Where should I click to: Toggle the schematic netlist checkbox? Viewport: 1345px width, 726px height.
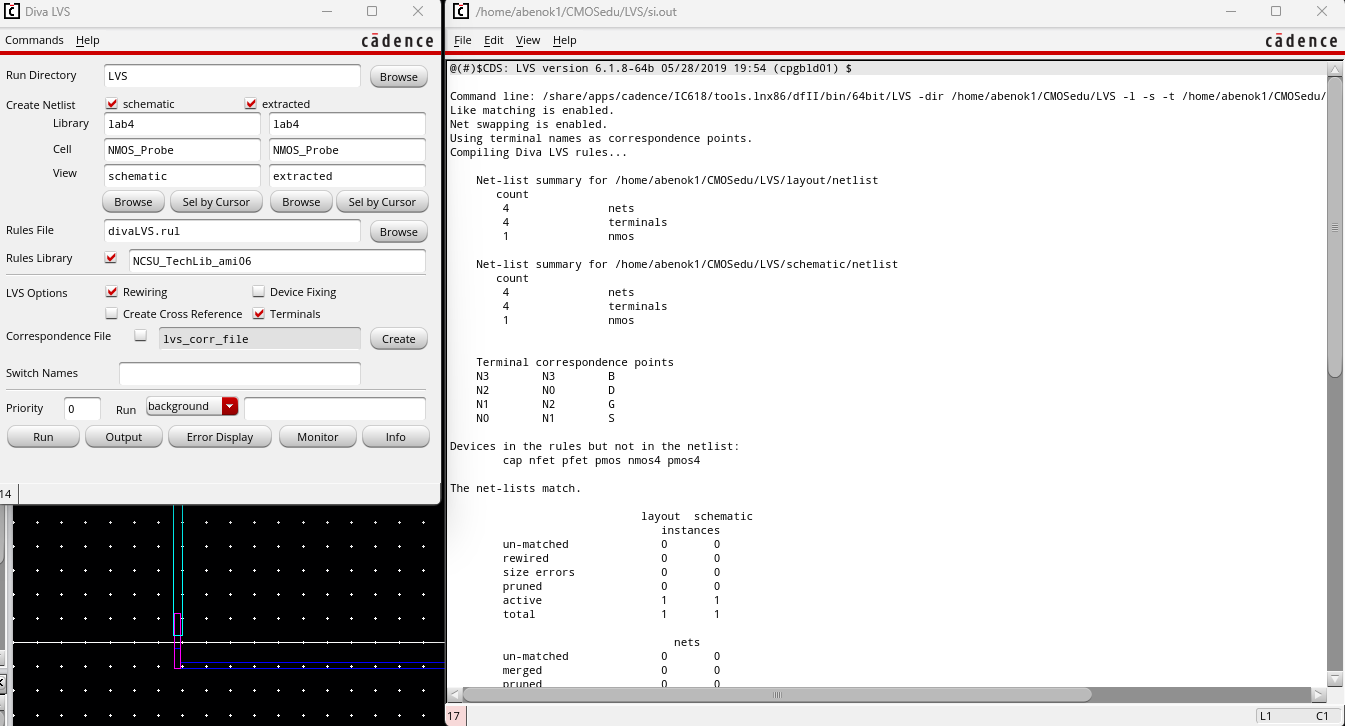point(112,104)
